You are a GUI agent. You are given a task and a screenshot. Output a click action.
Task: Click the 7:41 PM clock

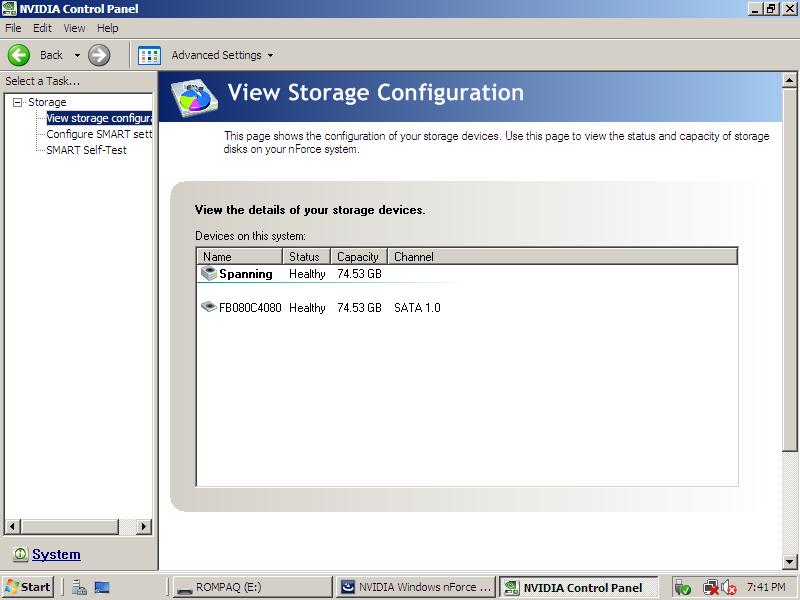coord(766,587)
